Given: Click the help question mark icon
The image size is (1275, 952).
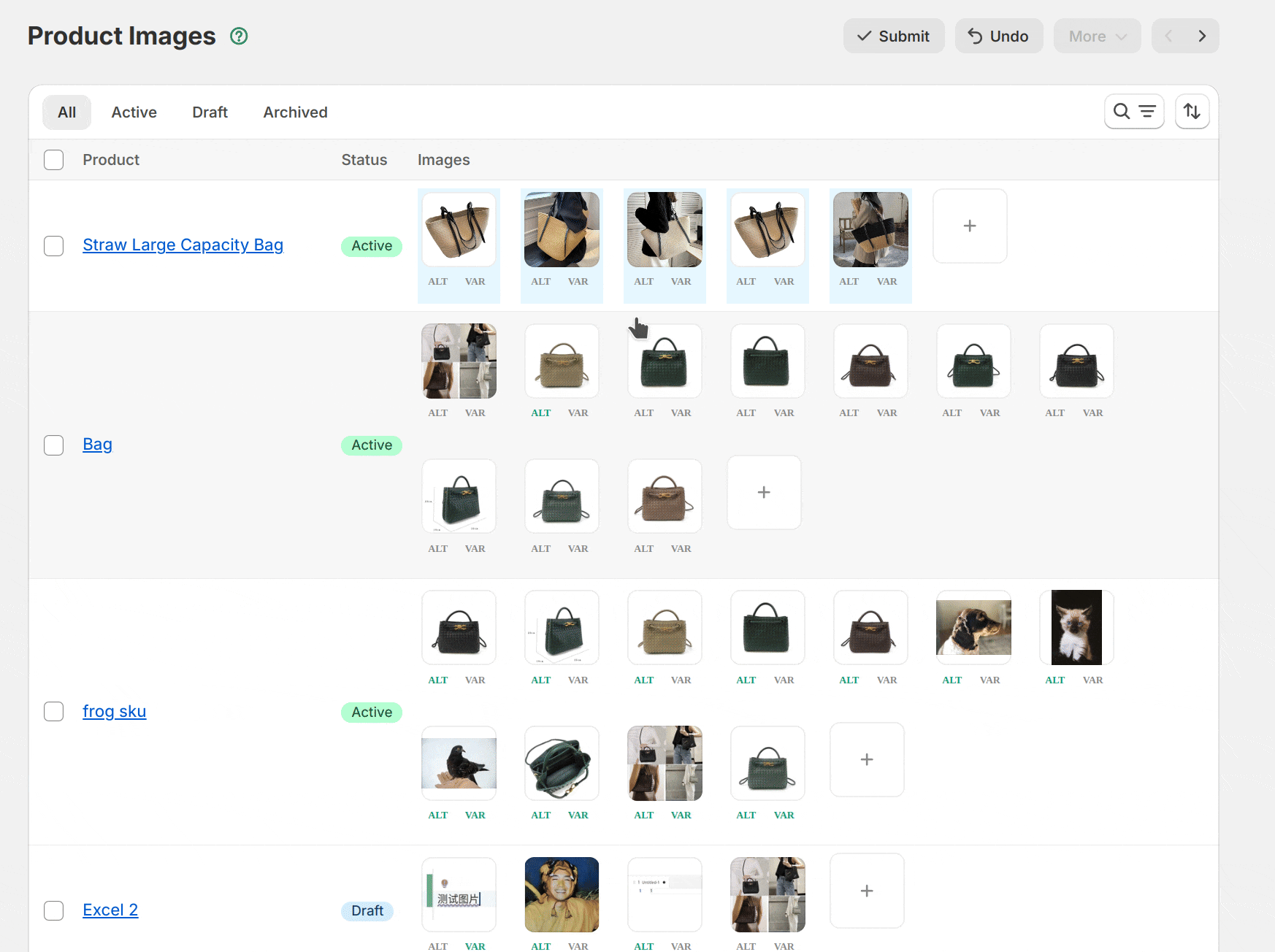Looking at the screenshot, I should [x=239, y=37].
